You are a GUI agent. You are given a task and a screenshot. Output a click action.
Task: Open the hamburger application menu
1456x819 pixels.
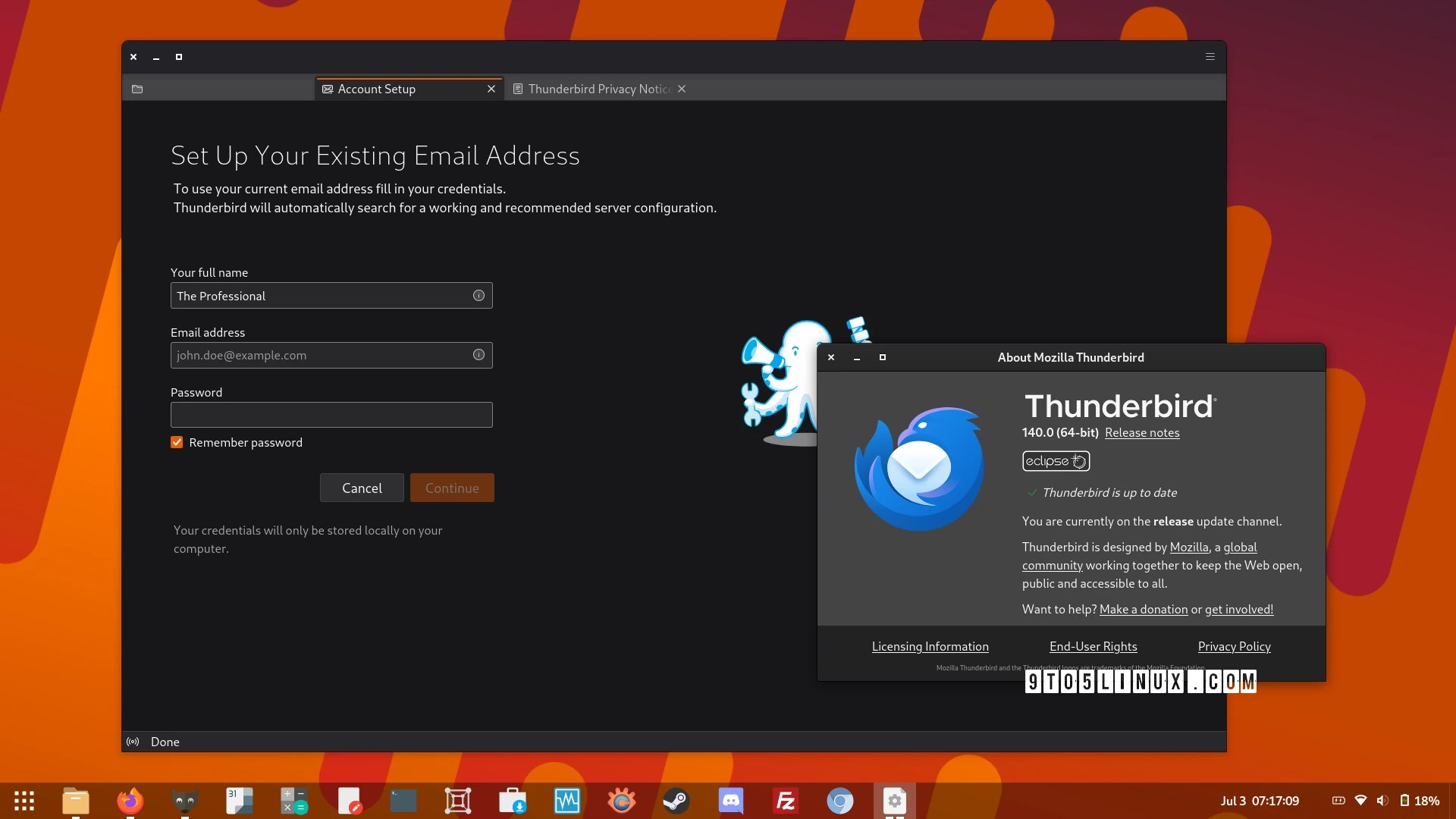[1210, 57]
